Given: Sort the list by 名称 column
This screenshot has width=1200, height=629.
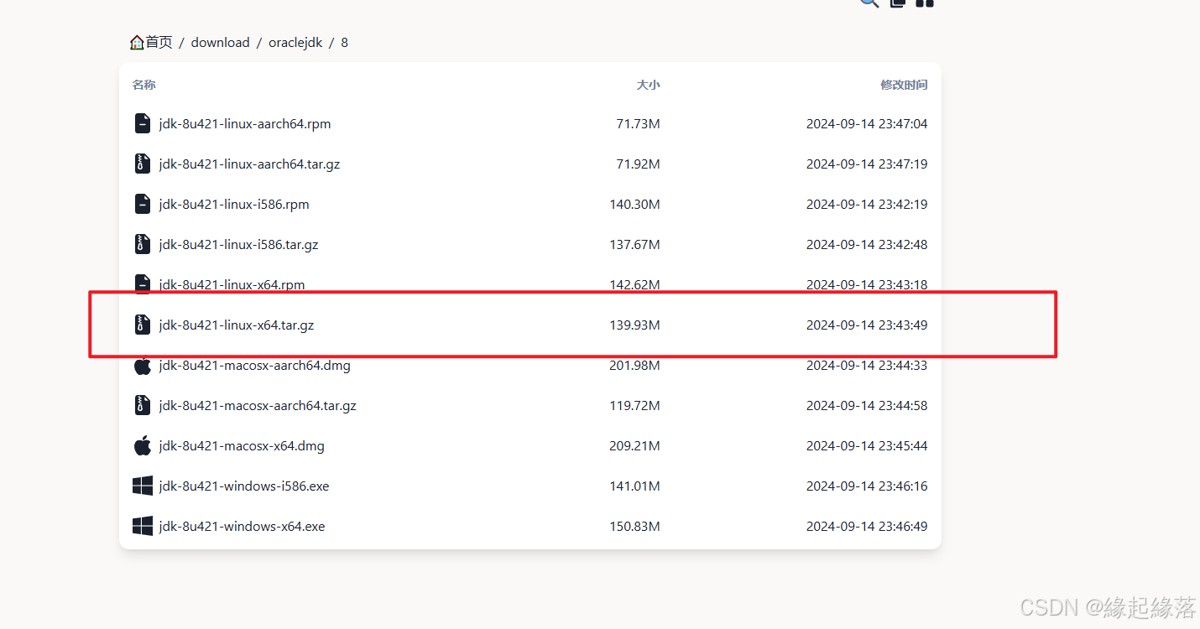Looking at the screenshot, I should pos(144,85).
